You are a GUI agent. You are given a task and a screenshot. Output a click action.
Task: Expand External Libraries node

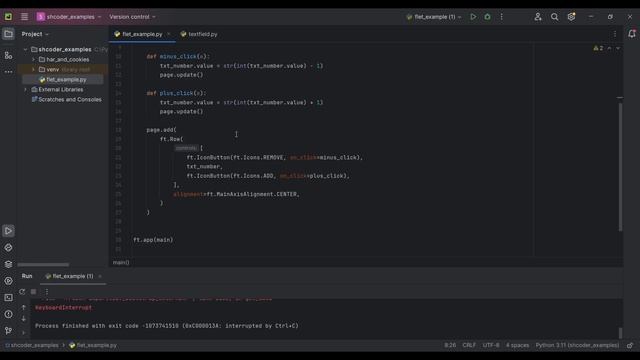[x=25, y=89]
